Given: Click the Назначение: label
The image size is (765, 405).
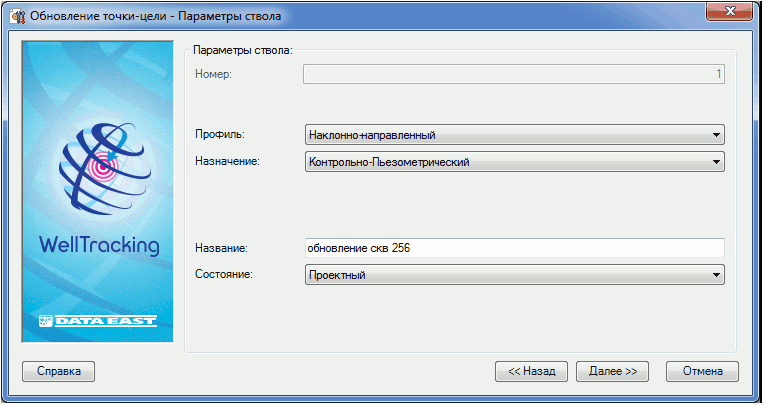Looking at the screenshot, I should point(225,160).
